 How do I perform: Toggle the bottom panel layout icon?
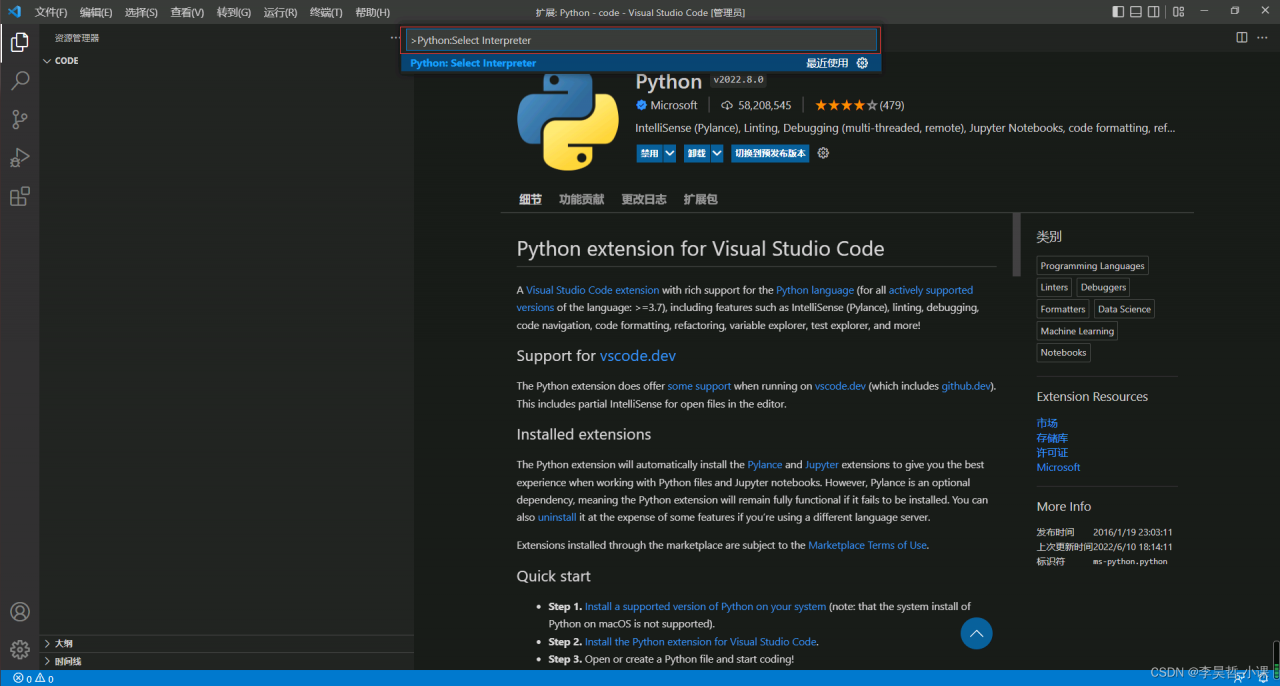pyautogui.click(x=1136, y=12)
